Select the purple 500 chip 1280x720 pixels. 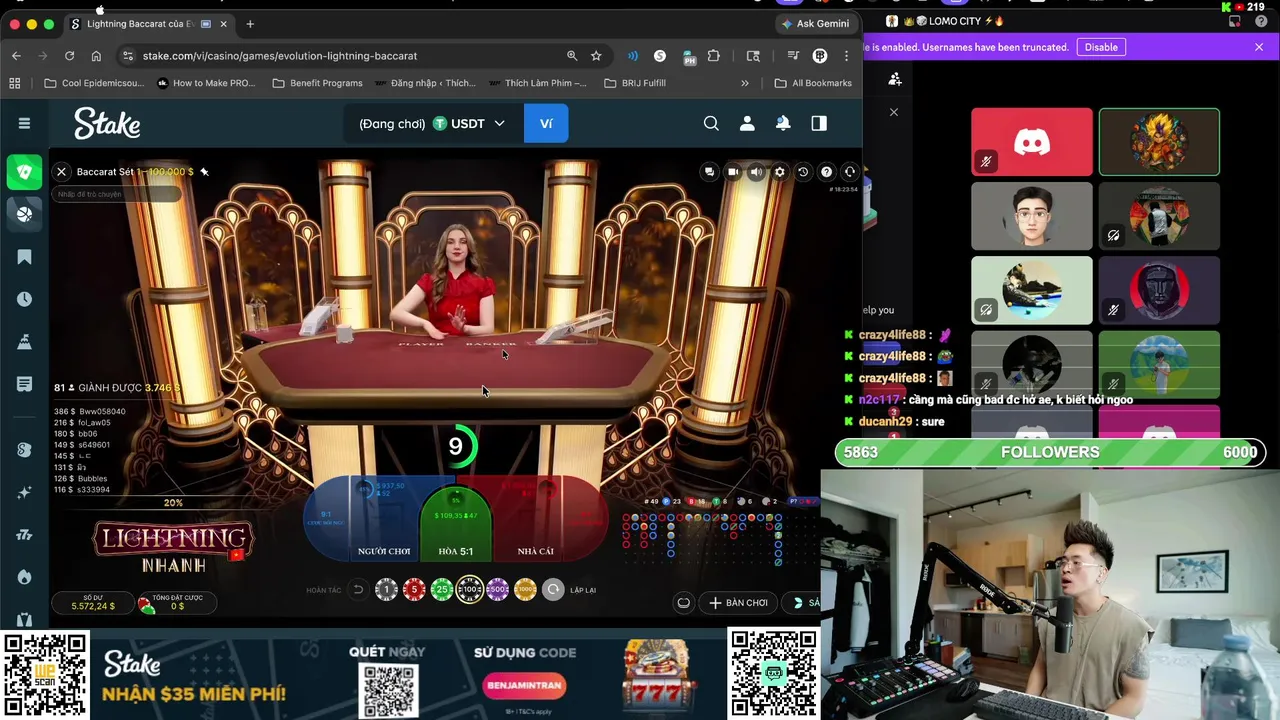(498, 590)
